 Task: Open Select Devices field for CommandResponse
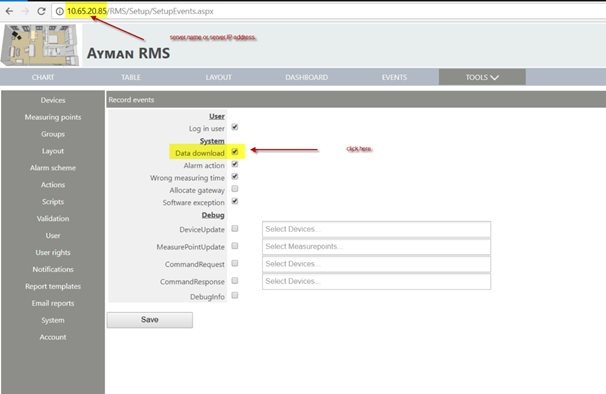coord(376,281)
